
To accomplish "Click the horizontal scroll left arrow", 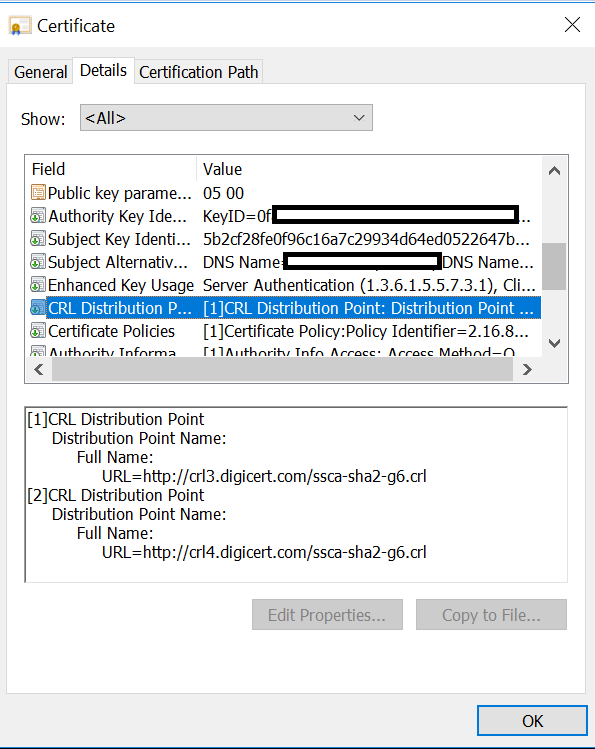I will [39, 369].
